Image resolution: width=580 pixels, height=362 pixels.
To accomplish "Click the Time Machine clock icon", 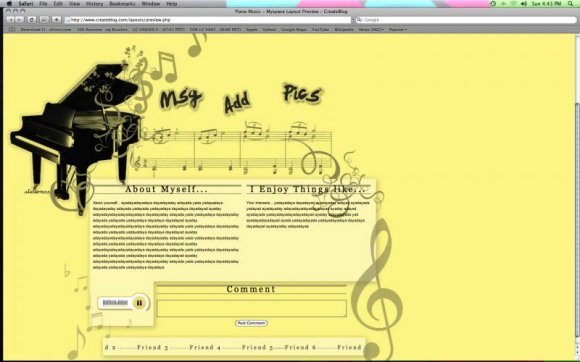I will tap(493, 4).
